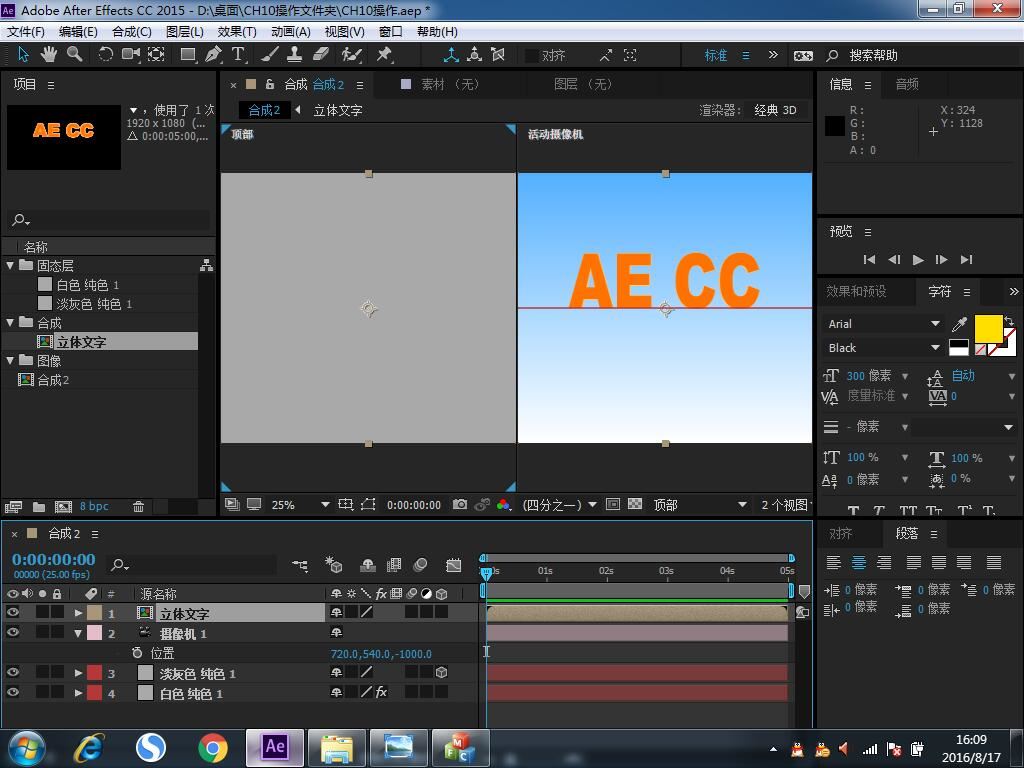Choose the Rotation tool
Viewport: 1024px width, 768px height.
click(105, 55)
